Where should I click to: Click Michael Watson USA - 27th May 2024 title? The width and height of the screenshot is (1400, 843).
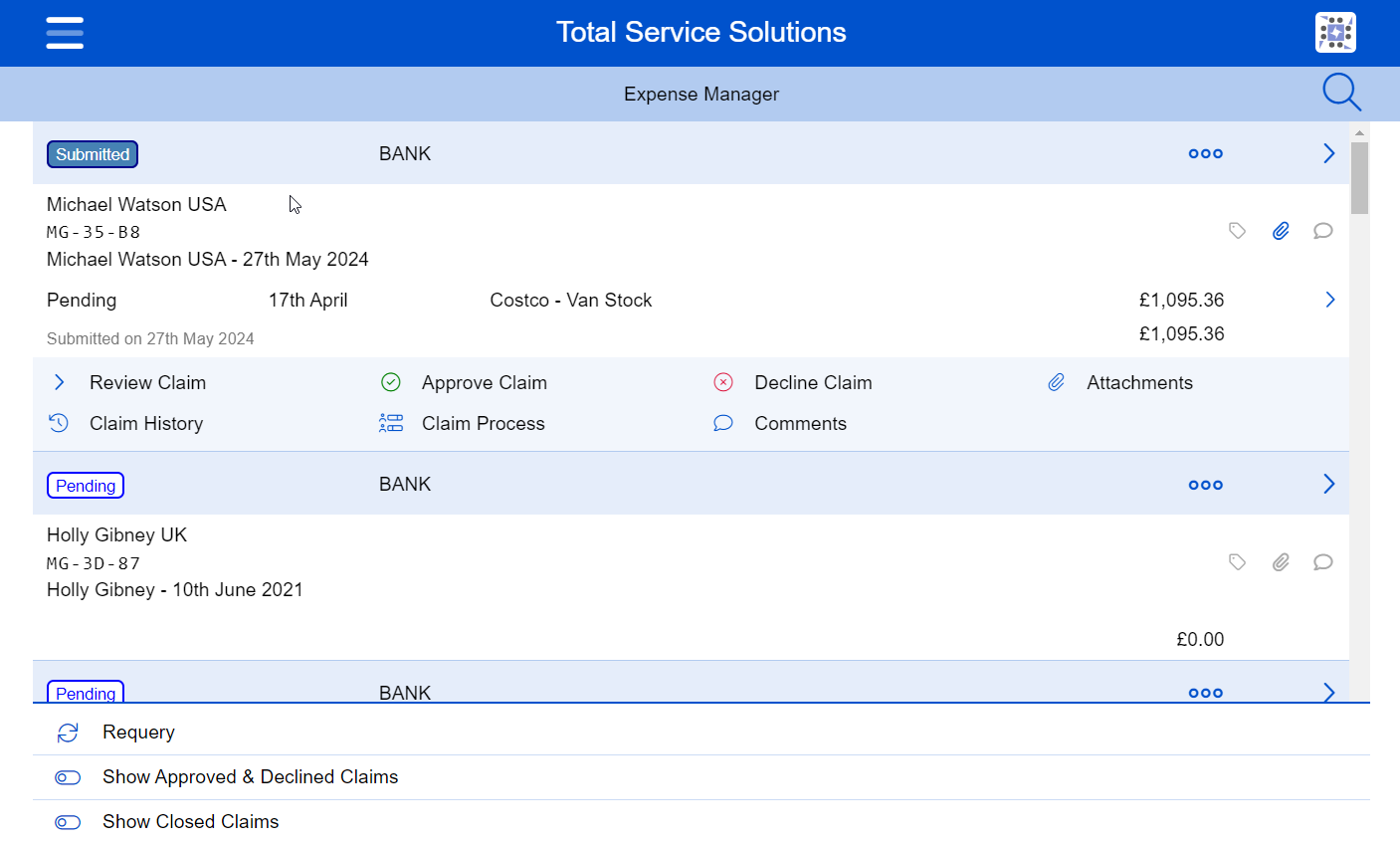pyautogui.click(x=208, y=259)
